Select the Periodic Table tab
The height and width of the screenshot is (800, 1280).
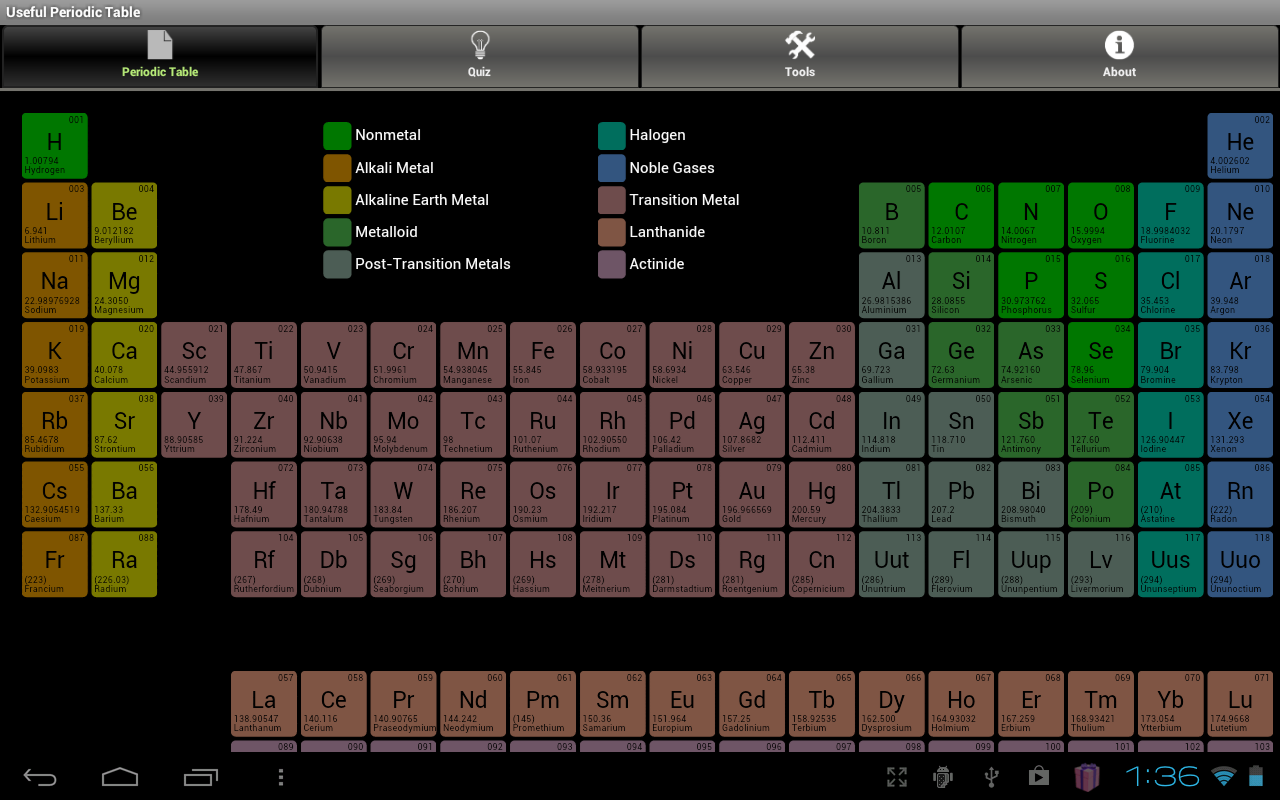click(160, 56)
